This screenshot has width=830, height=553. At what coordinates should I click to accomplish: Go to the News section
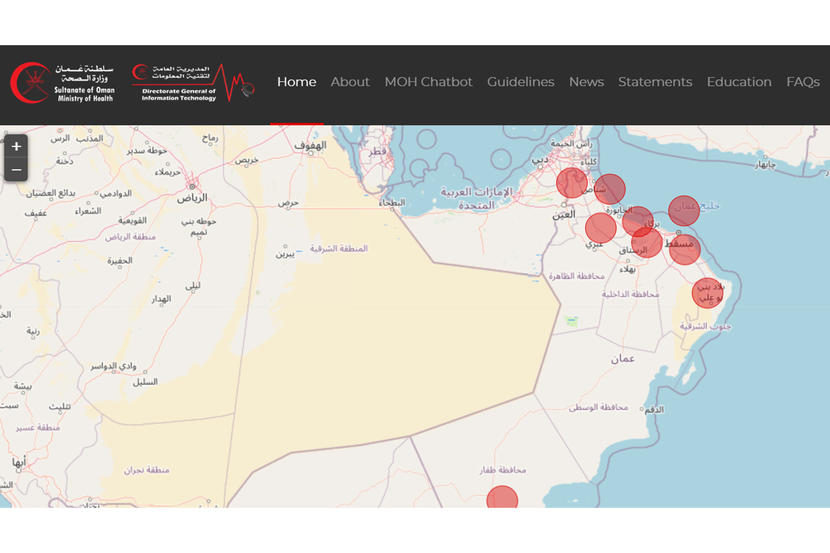(x=587, y=82)
